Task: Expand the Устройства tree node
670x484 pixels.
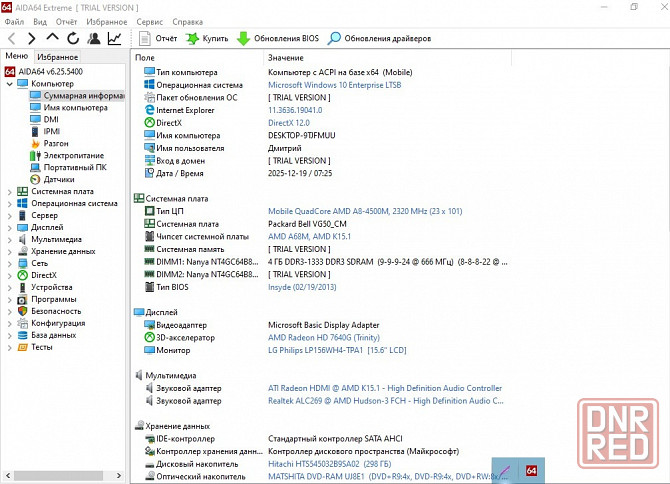Action: pyautogui.click(x=9, y=287)
